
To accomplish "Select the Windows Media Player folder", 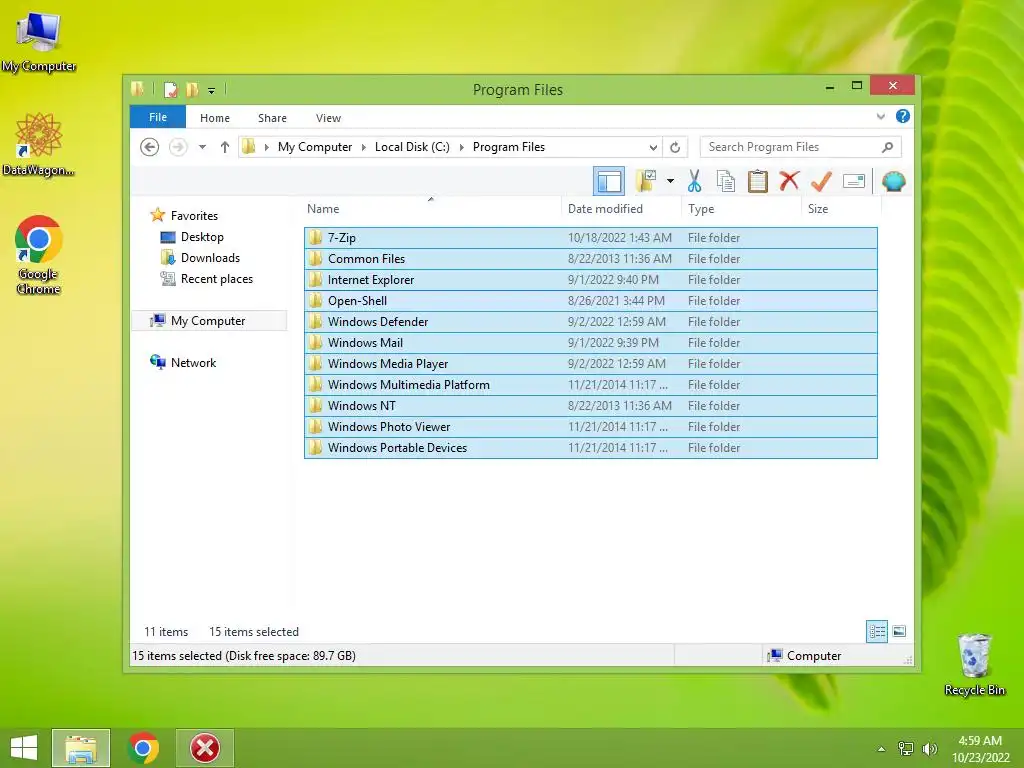I will click(590, 364).
